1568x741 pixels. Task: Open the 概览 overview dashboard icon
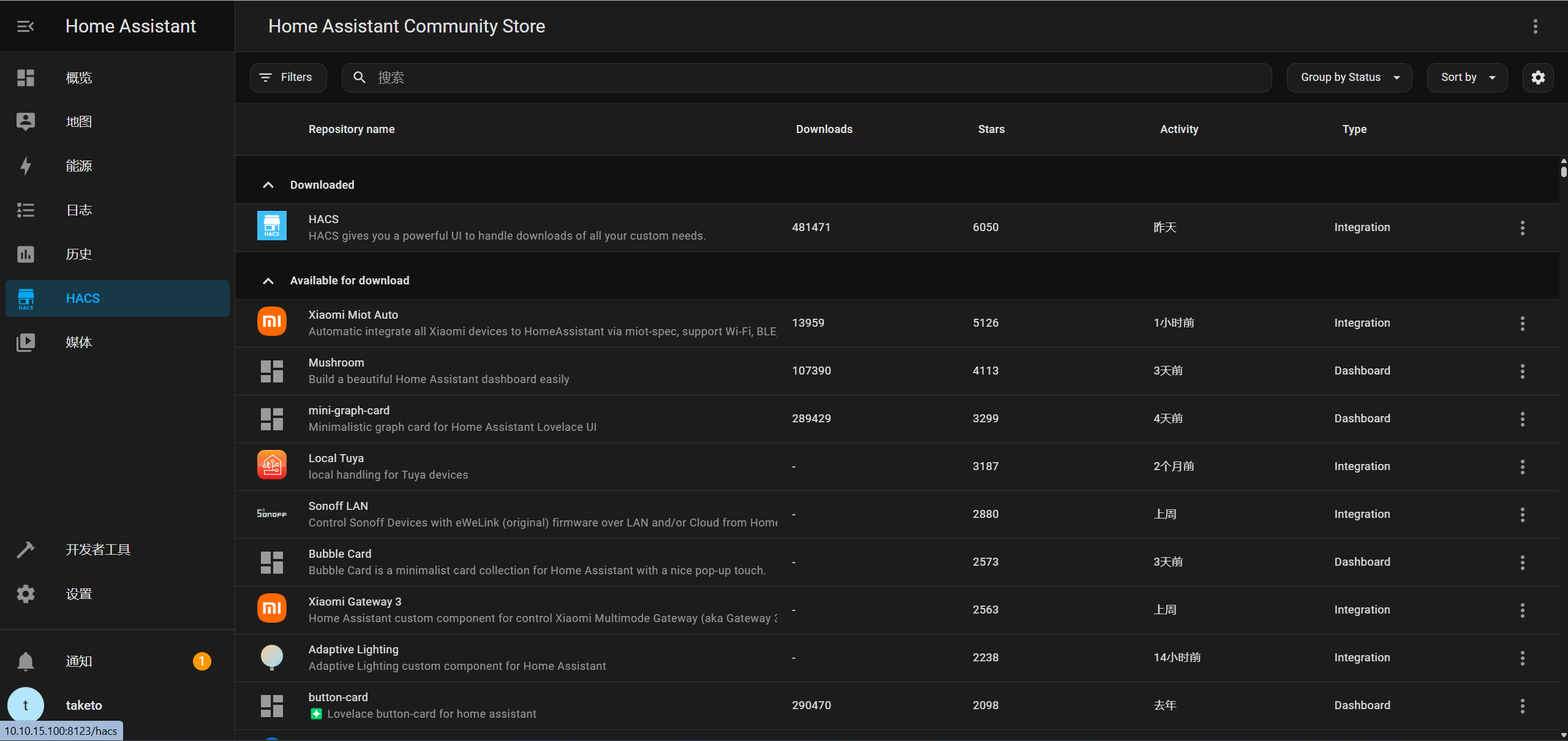26,78
